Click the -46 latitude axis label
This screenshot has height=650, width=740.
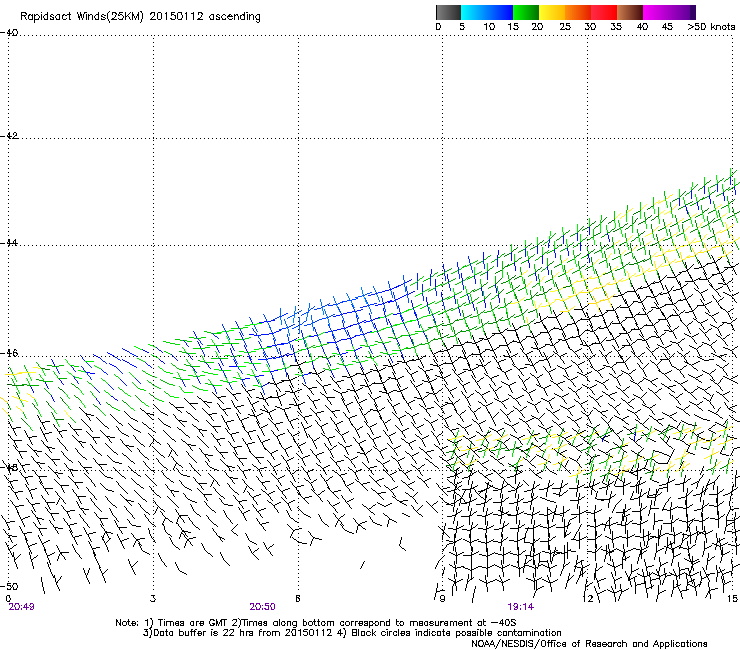[9, 353]
